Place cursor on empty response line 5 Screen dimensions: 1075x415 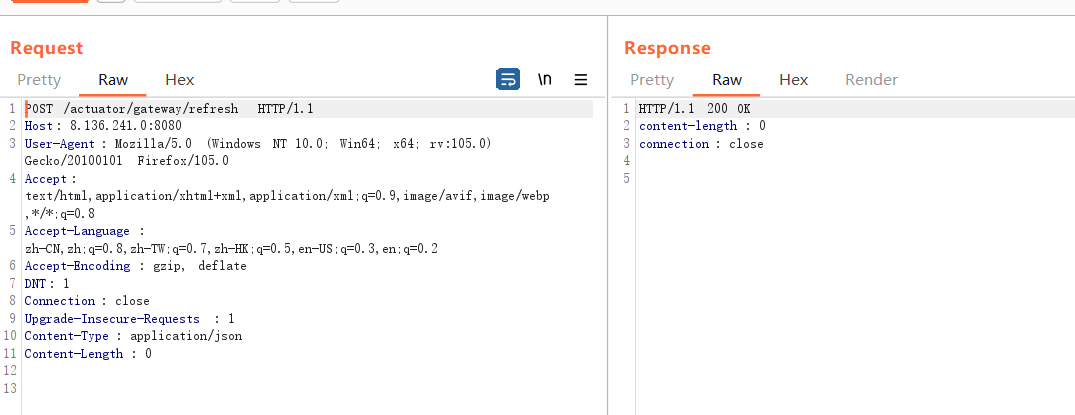pyautogui.click(x=856, y=178)
